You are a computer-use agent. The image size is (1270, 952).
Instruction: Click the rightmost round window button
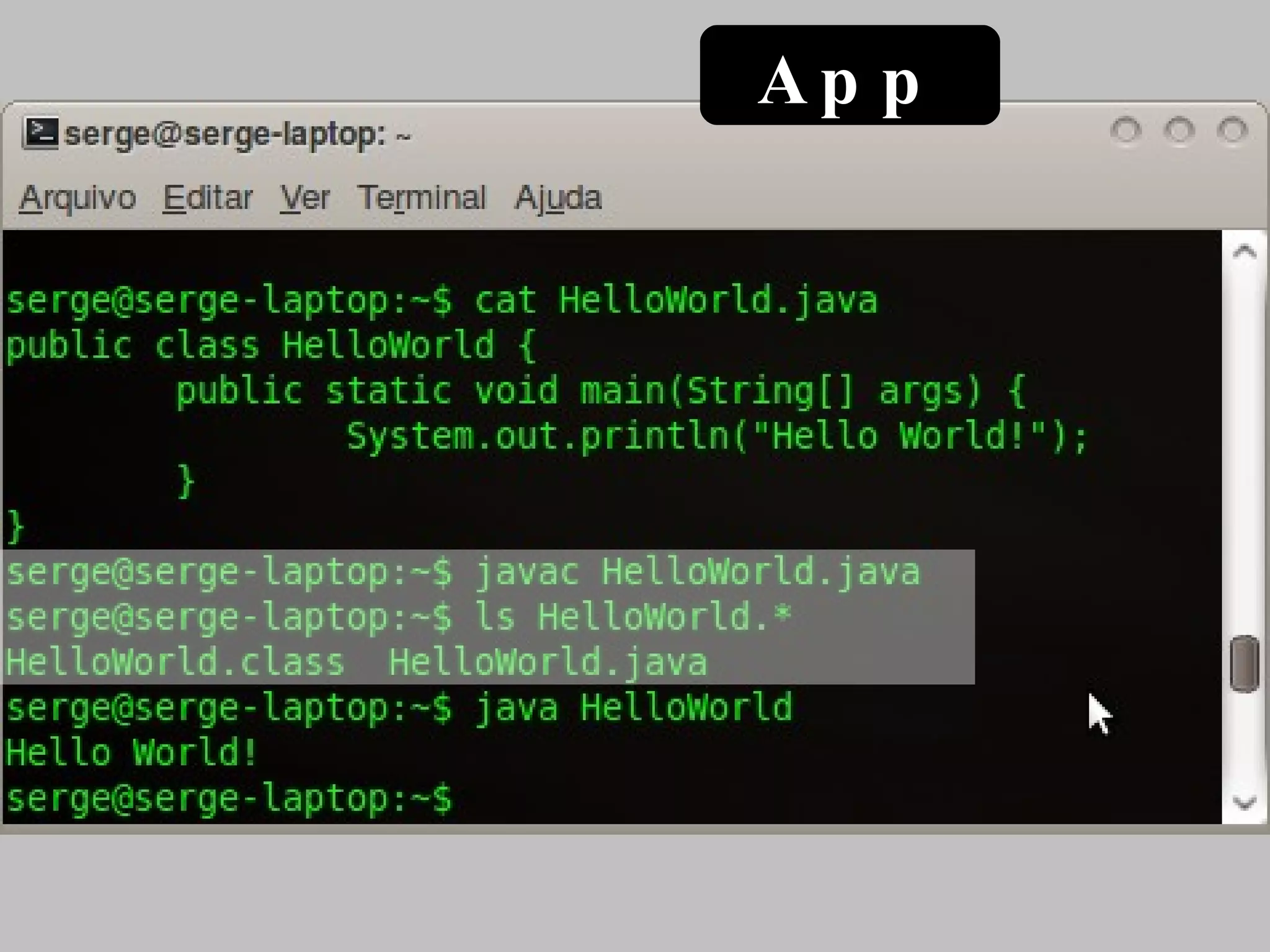pyautogui.click(x=1232, y=131)
